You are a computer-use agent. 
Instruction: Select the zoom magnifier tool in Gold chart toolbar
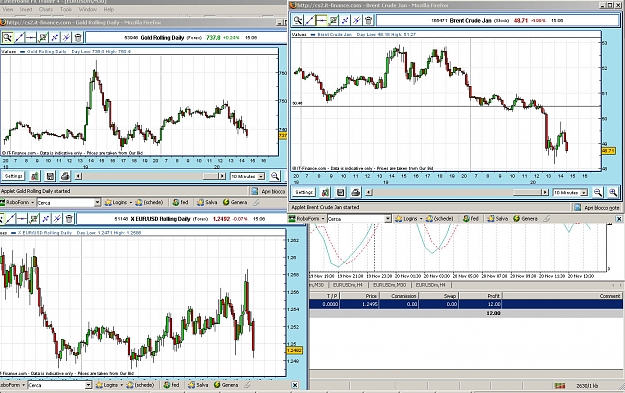click(x=7, y=38)
